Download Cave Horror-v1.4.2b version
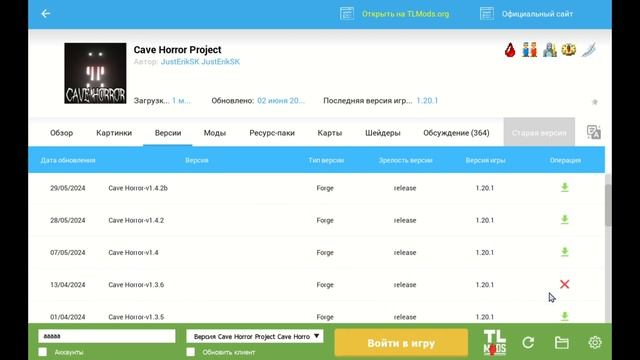 [564, 187]
